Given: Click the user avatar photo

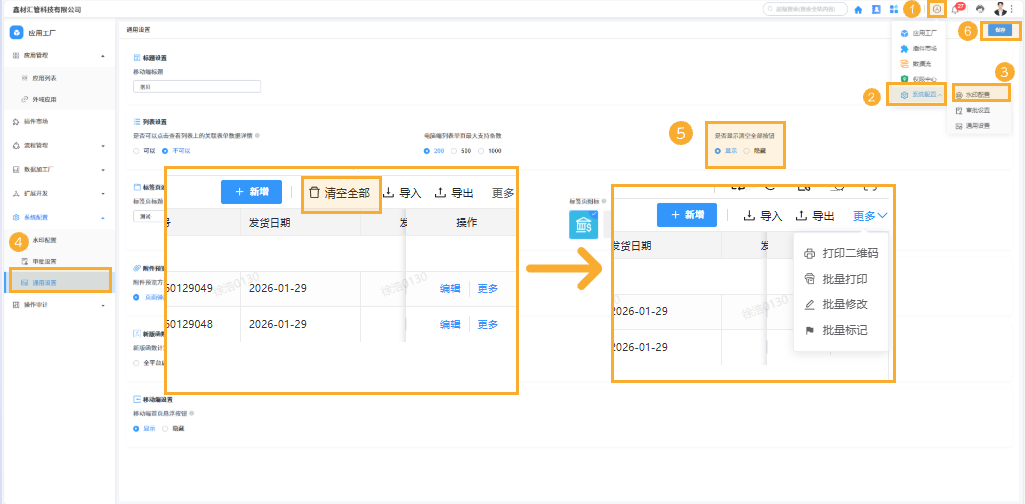Looking at the screenshot, I should pos(1000,9).
